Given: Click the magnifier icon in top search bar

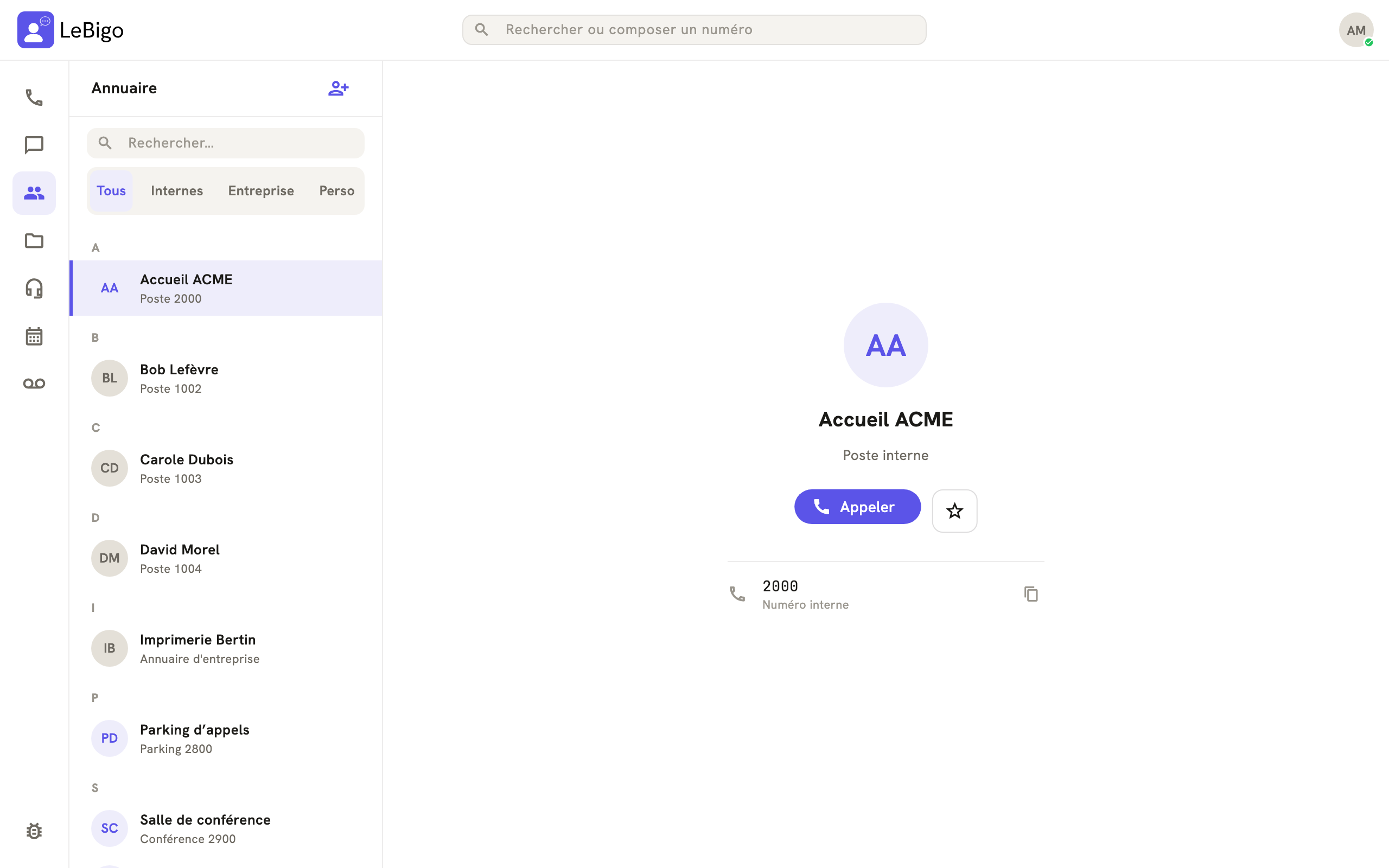Looking at the screenshot, I should (x=482, y=29).
